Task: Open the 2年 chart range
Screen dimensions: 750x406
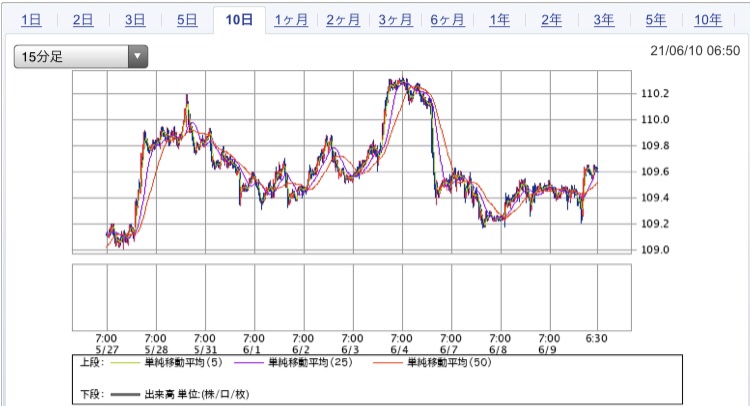Action: tap(551, 20)
